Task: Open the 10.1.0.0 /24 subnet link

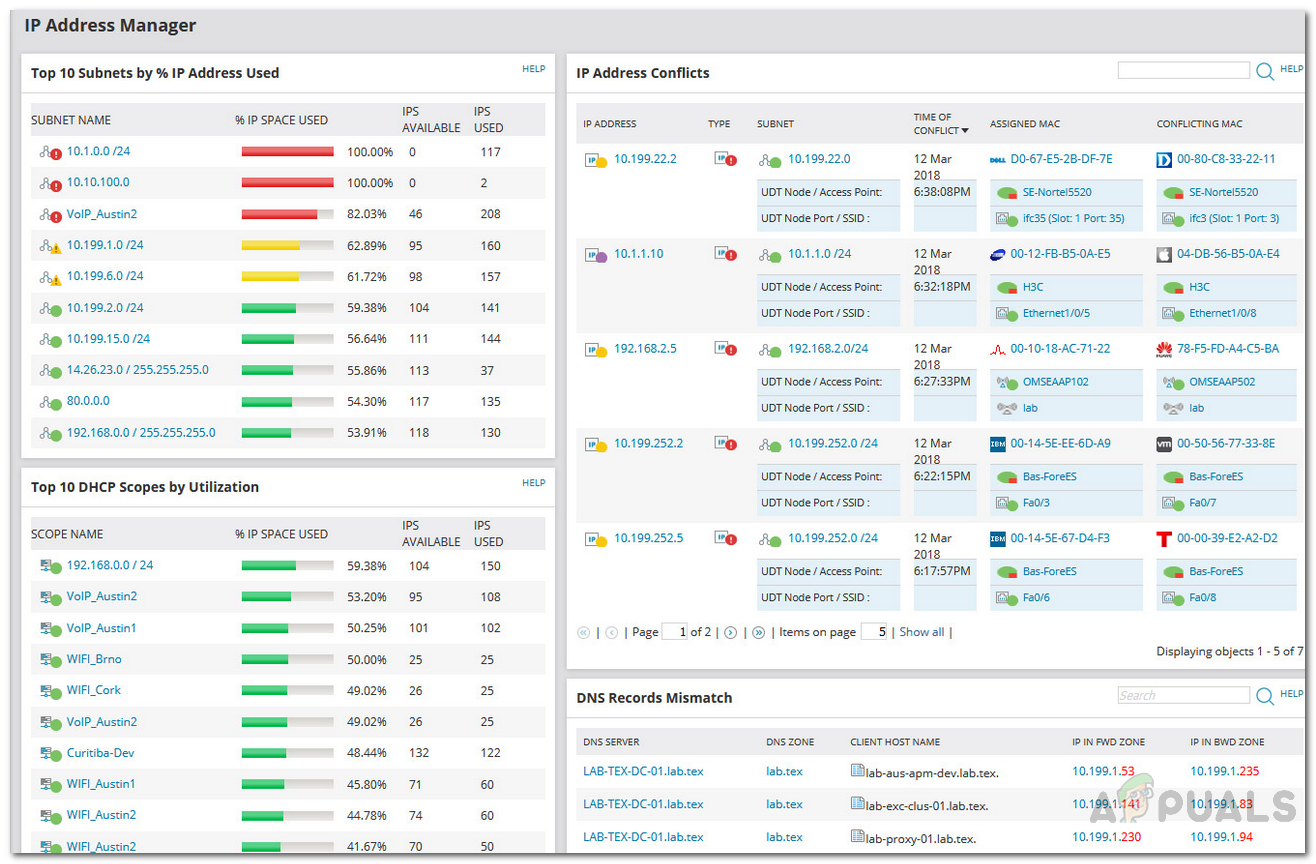Action: pyautogui.click(x=98, y=152)
